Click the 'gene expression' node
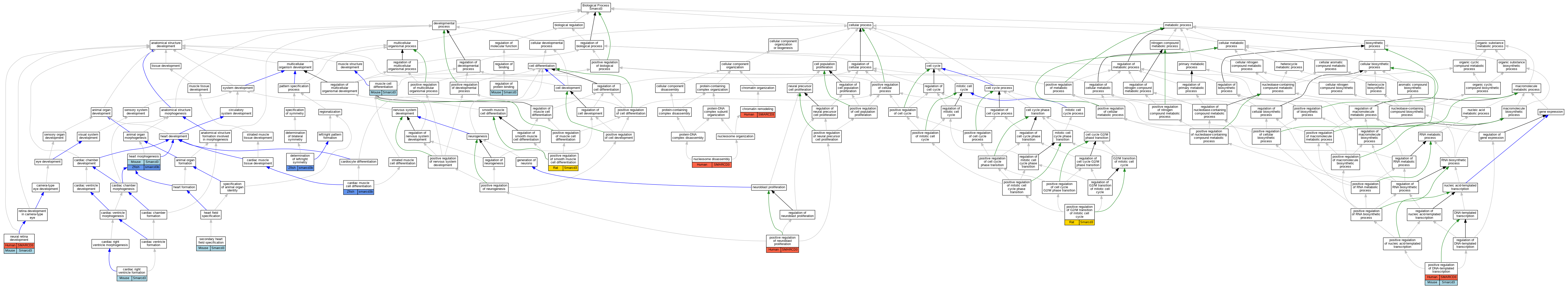 click(1550, 112)
